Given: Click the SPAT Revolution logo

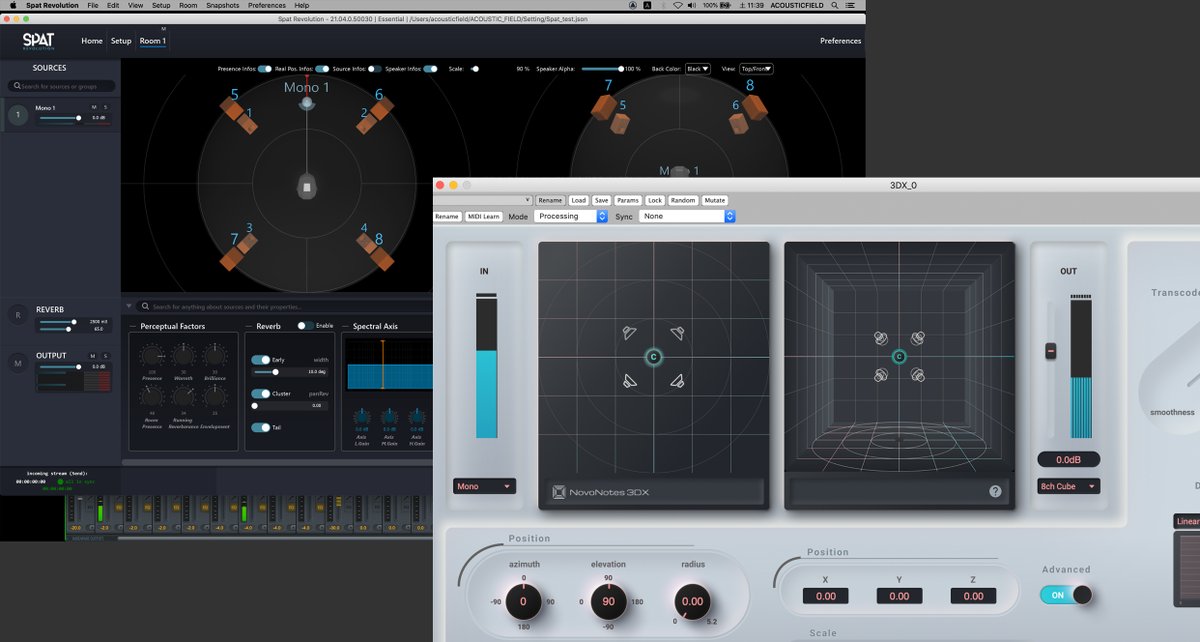Looking at the screenshot, I should pyautogui.click(x=39, y=41).
